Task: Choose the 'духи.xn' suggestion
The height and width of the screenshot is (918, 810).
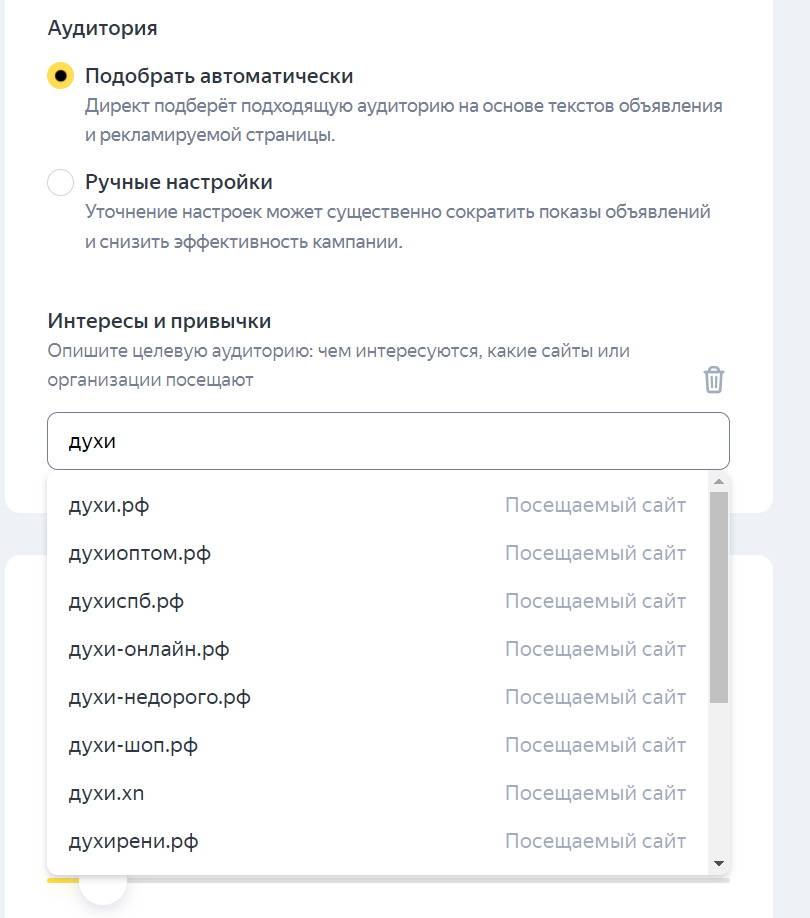Action: [107, 794]
